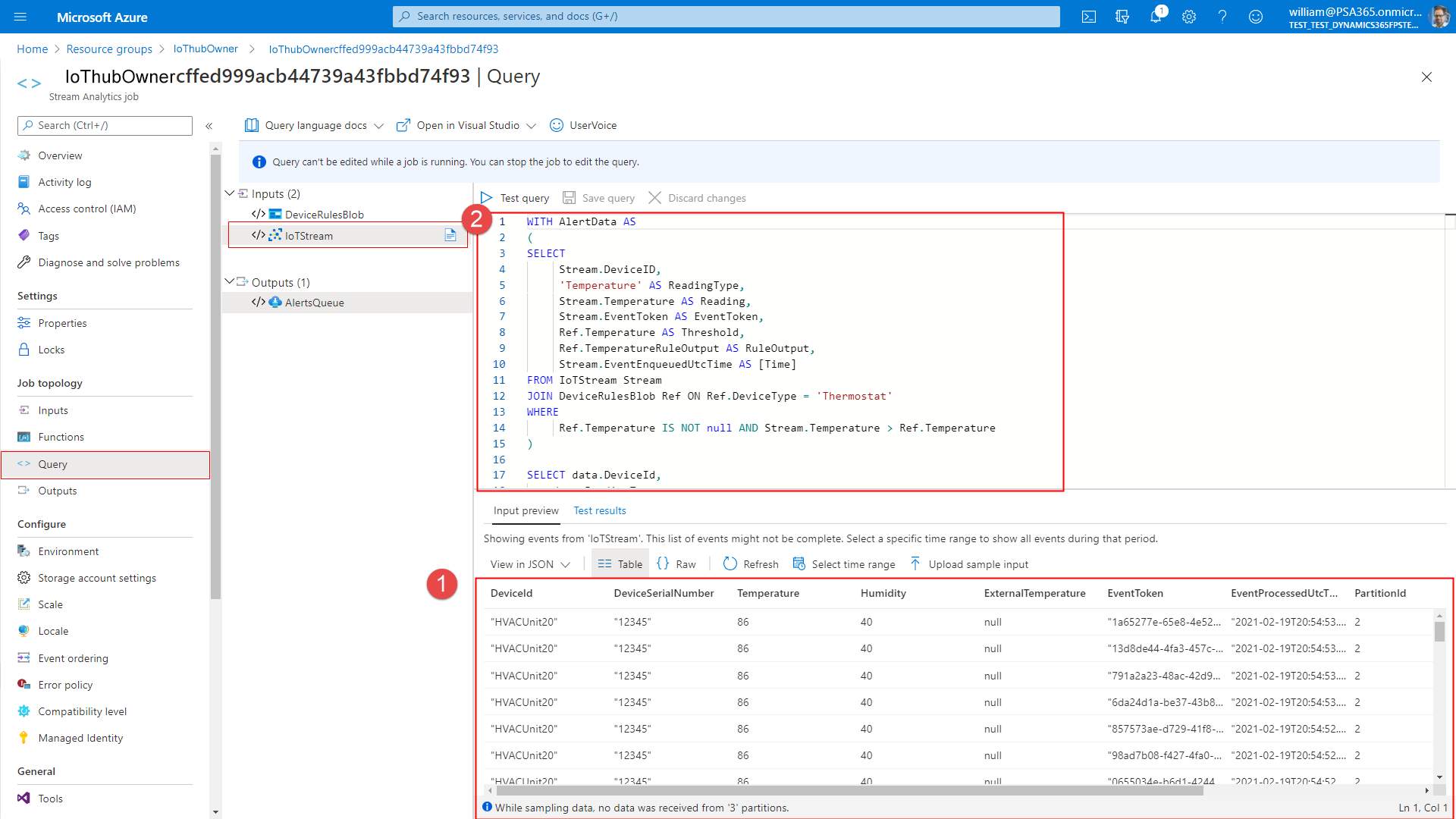Click the Refresh input preview icon

pos(729,564)
